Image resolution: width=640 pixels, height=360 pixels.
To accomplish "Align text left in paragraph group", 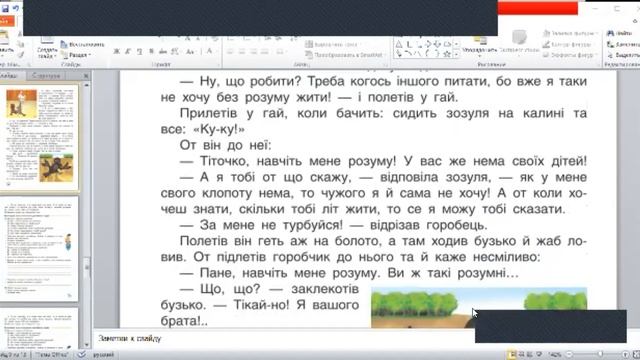I will point(231,52).
